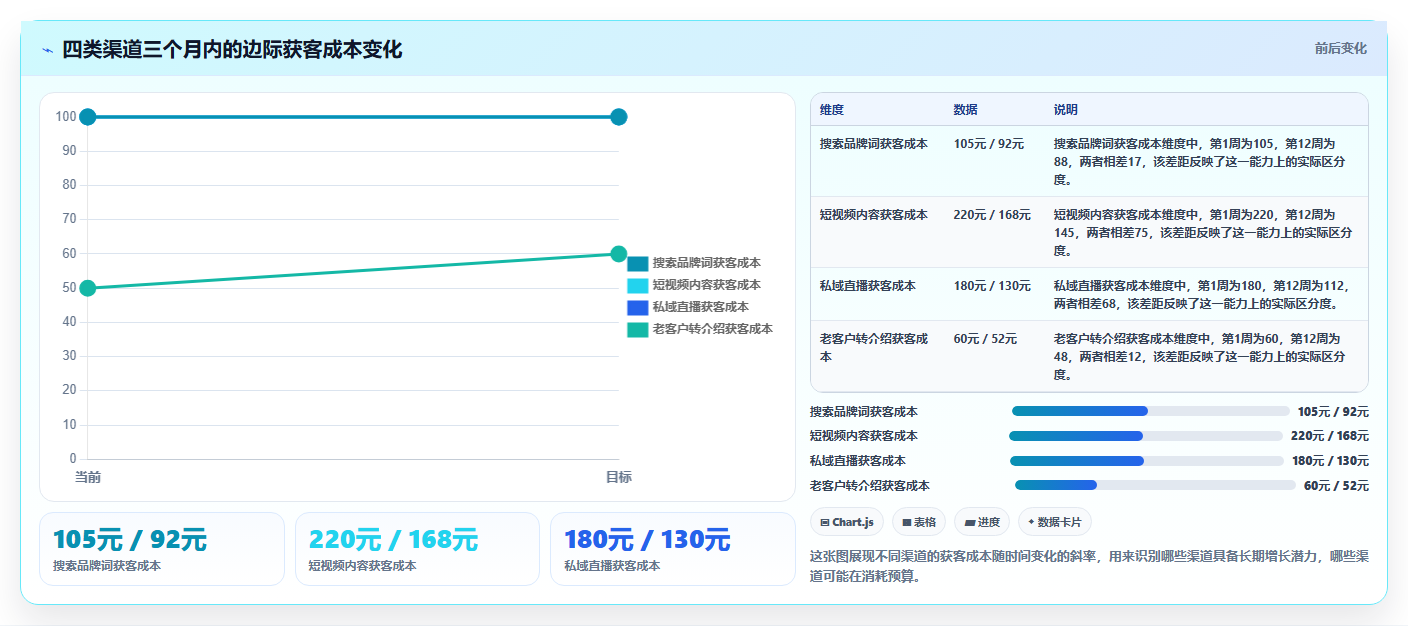Click the lightning icon beside the chart title
This screenshot has width=1408, height=626.
[48, 50]
